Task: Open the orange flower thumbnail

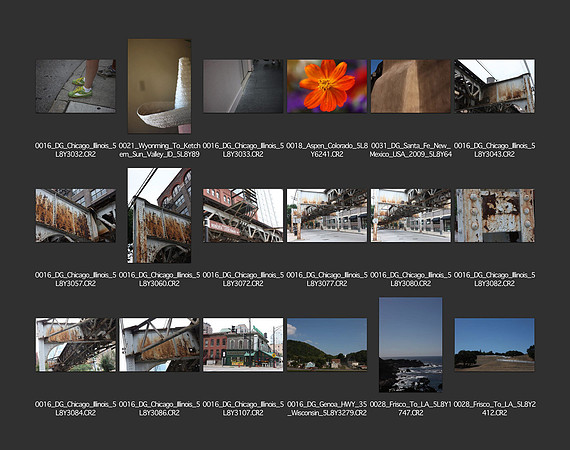Action: point(327,86)
